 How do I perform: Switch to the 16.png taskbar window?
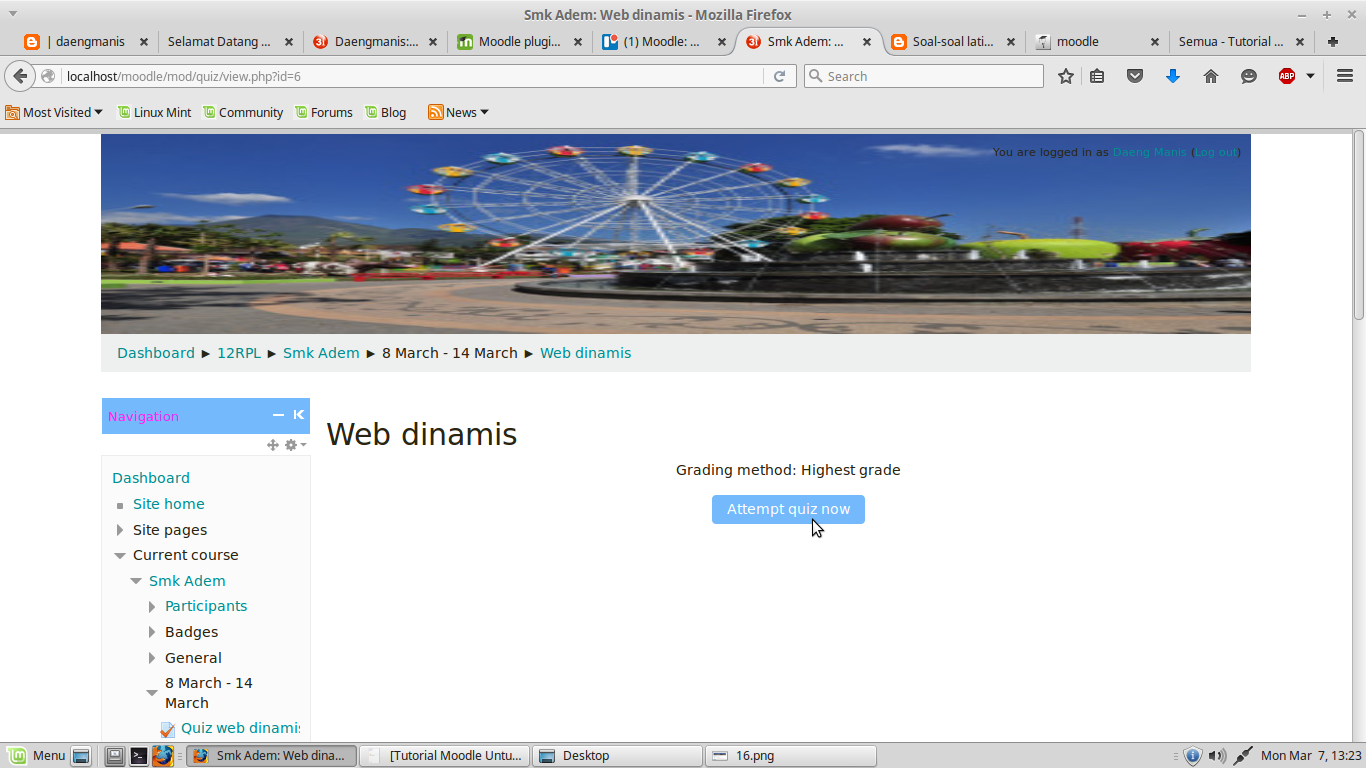(x=790, y=756)
